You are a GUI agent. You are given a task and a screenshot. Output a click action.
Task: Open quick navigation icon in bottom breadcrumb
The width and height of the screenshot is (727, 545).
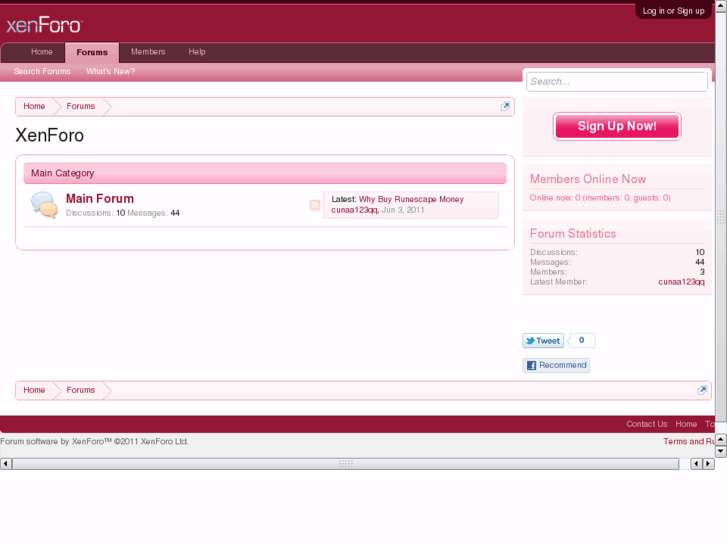[702, 390]
